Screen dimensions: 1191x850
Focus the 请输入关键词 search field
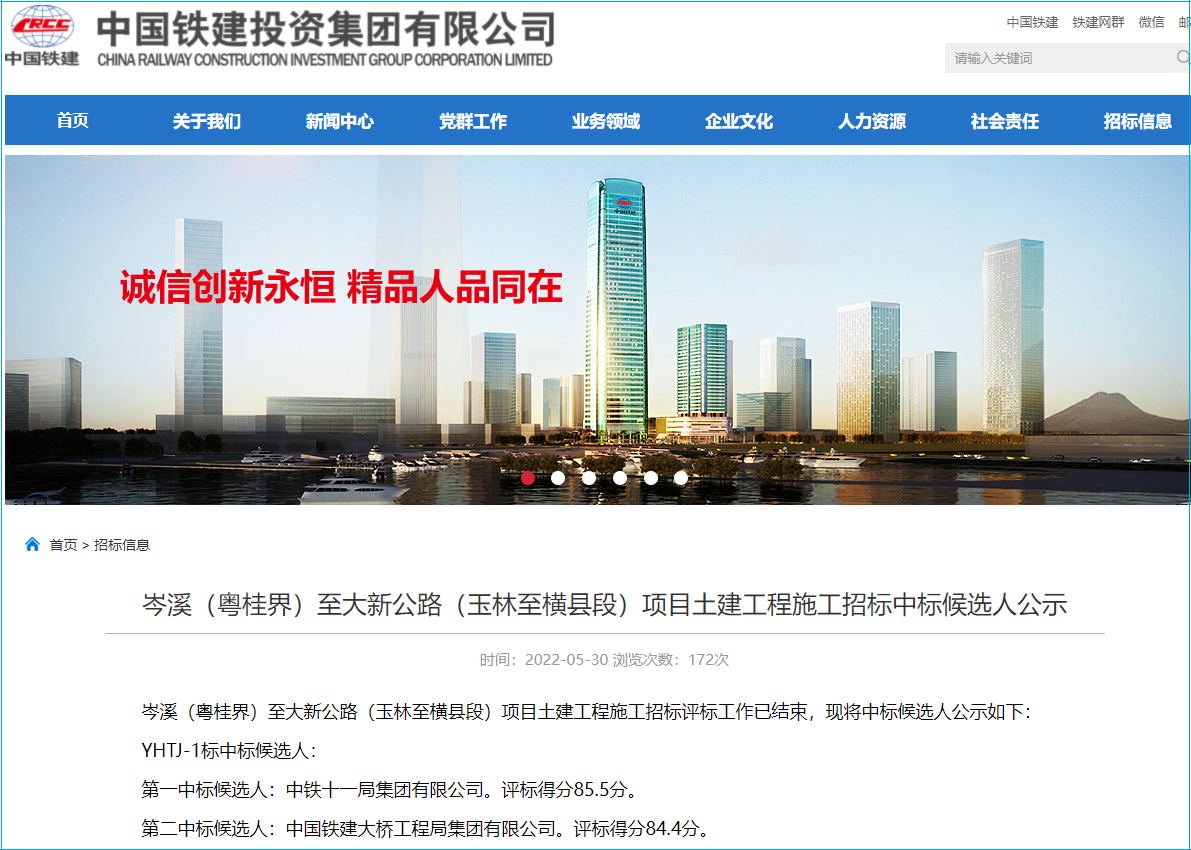pyautogui.click(x=1055, y=58)
